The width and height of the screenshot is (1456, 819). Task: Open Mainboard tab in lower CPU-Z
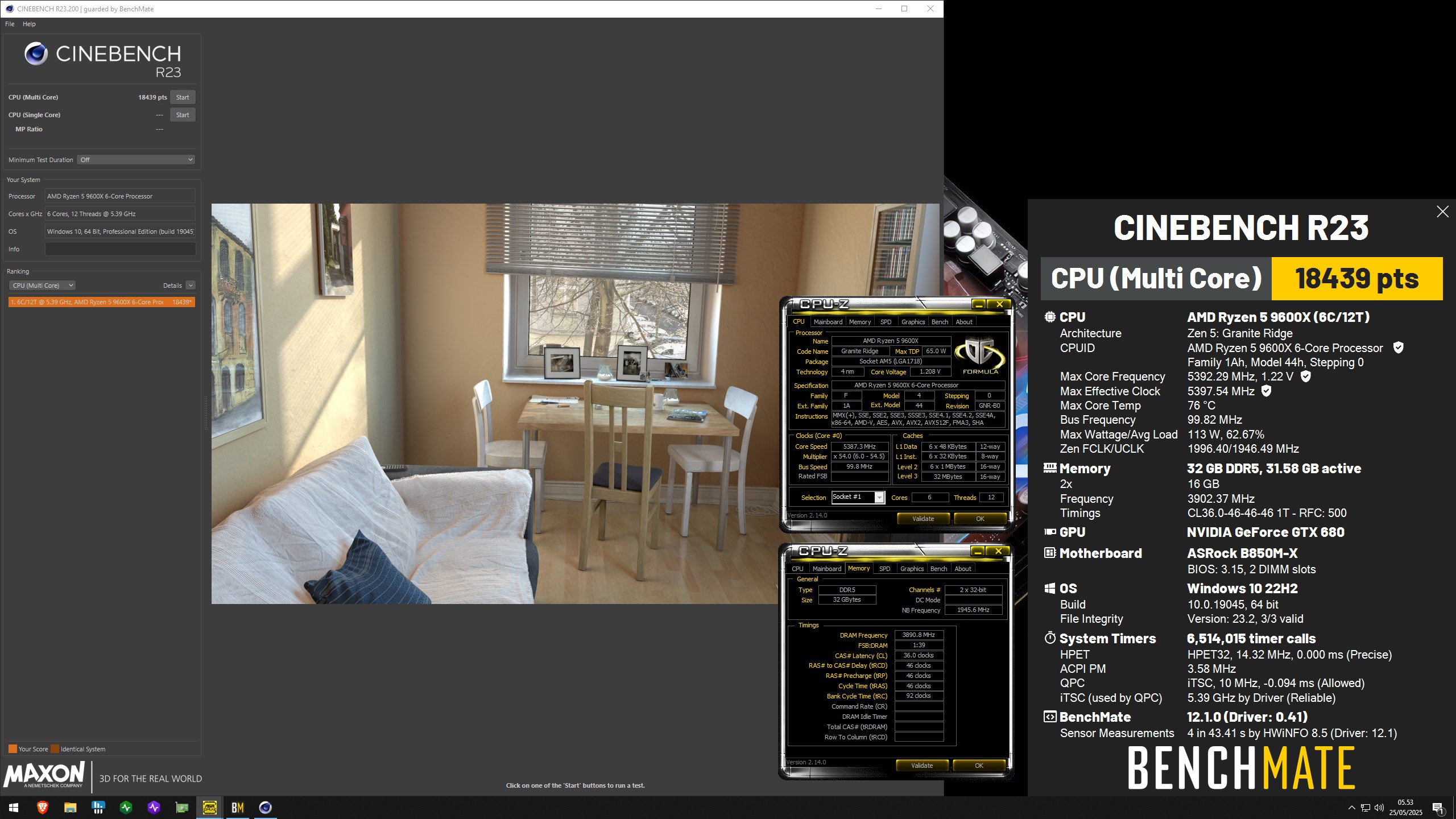(826, 569)
